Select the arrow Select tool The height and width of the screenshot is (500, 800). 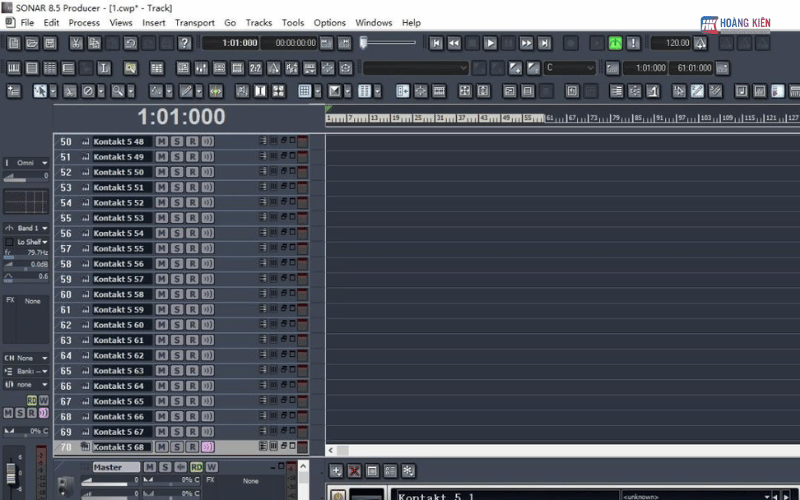point(40,91)
